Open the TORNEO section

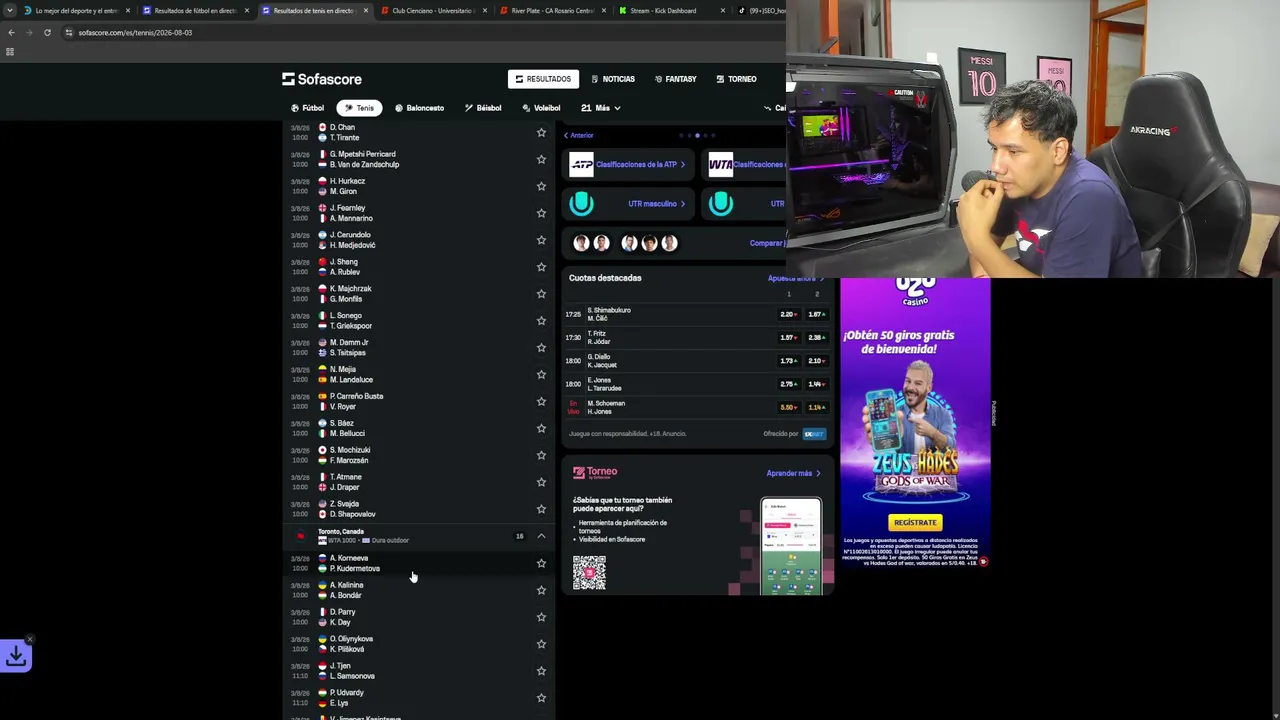pos(737,79)
